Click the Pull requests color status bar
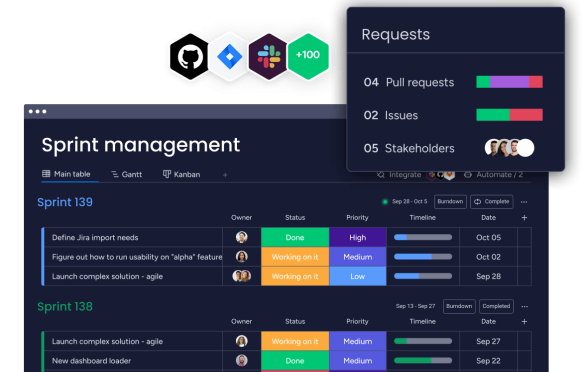 pyautogui.click(x=509, y=82)
